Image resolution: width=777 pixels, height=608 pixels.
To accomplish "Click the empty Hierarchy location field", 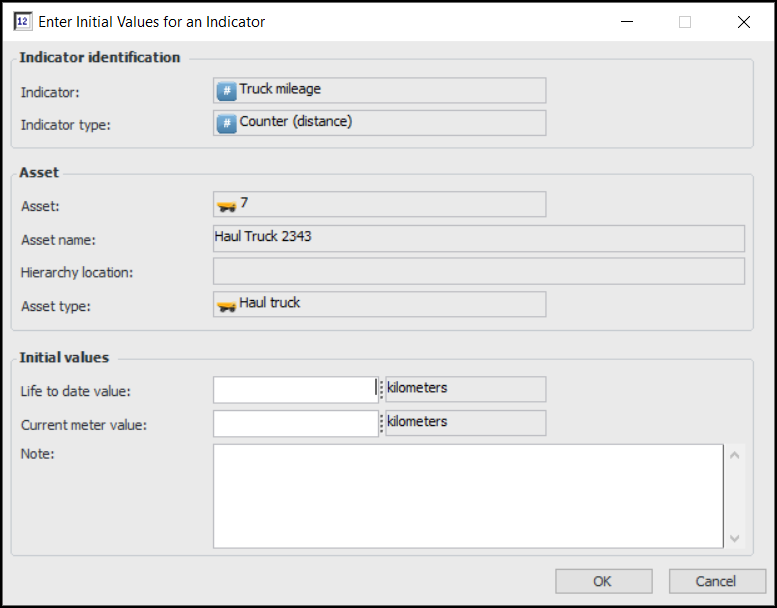I will 478,272.
